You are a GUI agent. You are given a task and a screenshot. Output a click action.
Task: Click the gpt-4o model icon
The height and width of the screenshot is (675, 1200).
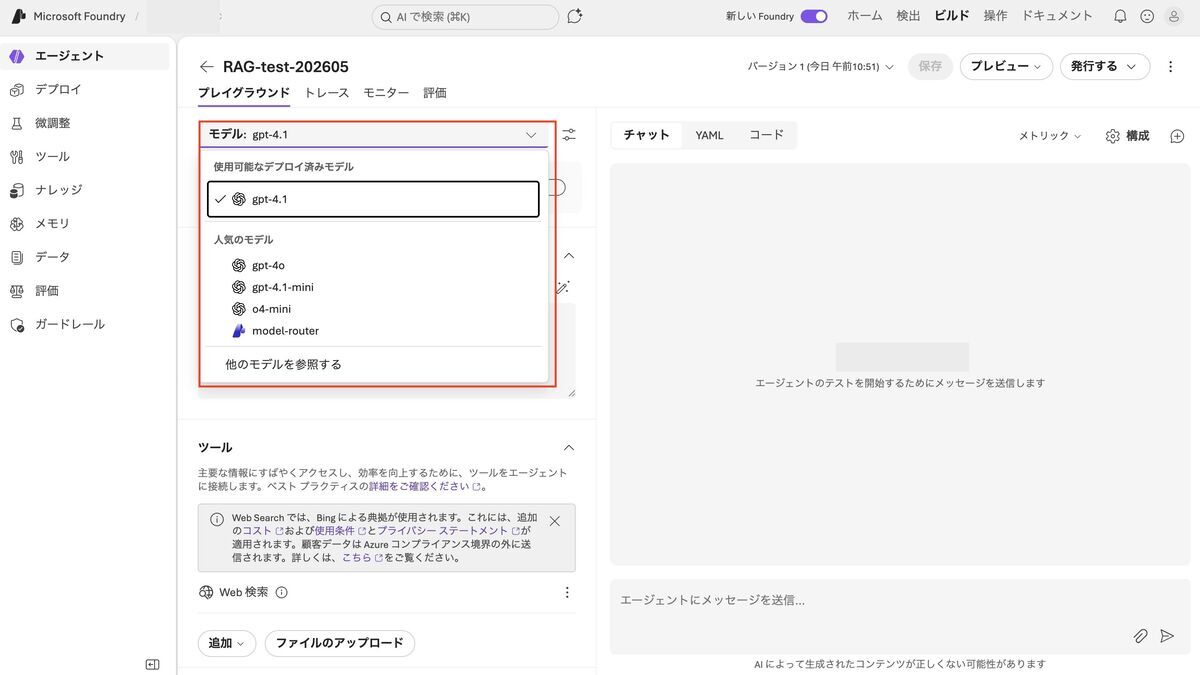[x=239, y=265]
